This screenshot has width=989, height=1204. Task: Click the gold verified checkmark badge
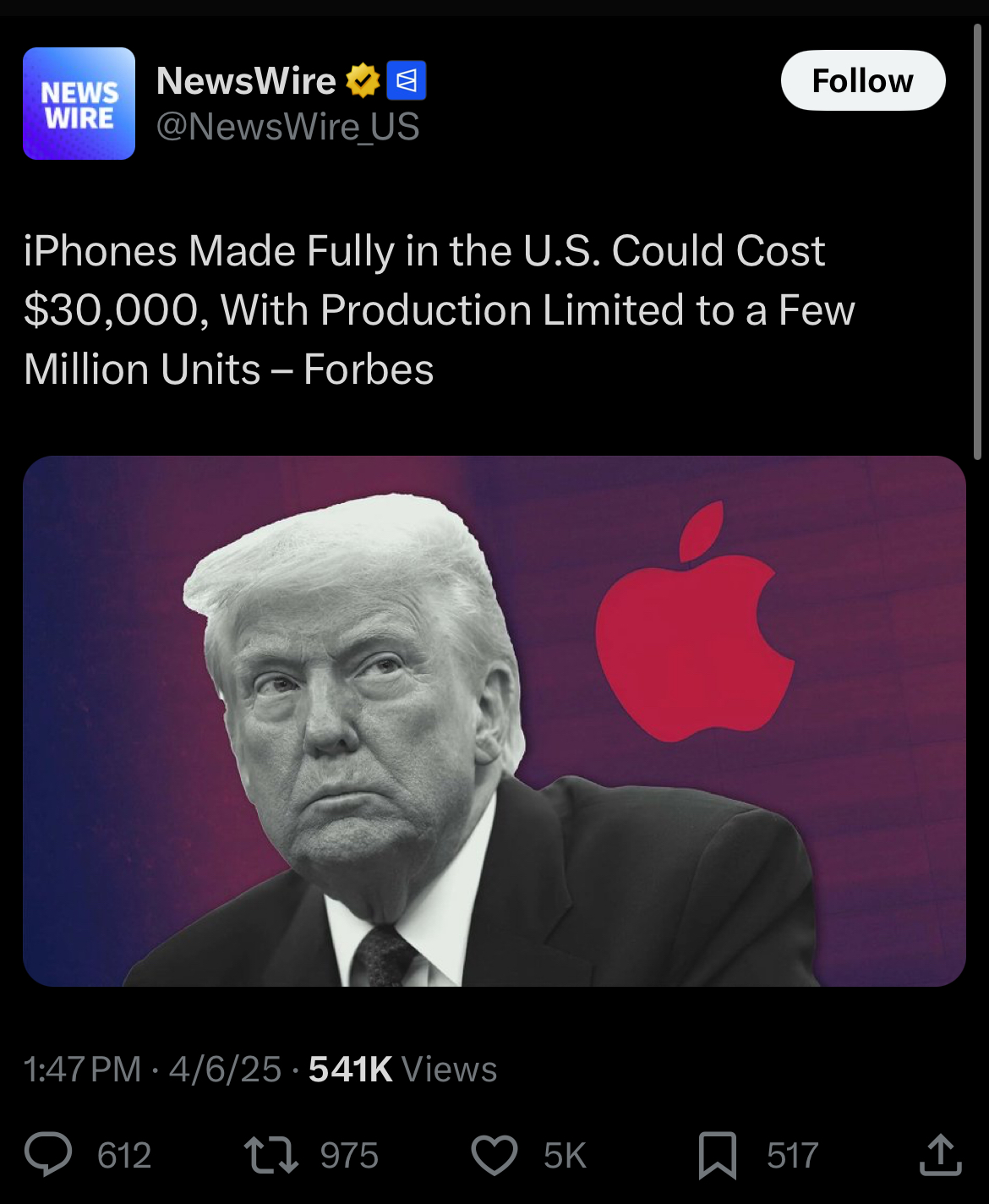363,80
